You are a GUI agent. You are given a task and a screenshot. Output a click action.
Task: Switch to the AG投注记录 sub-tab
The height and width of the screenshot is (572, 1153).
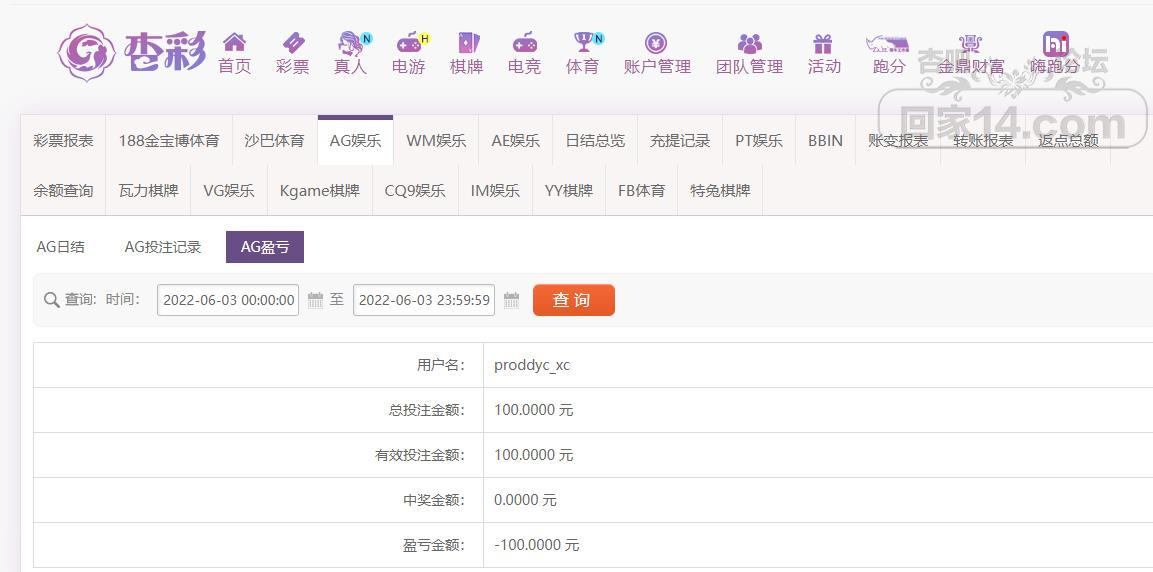click(x=163, y=247)
